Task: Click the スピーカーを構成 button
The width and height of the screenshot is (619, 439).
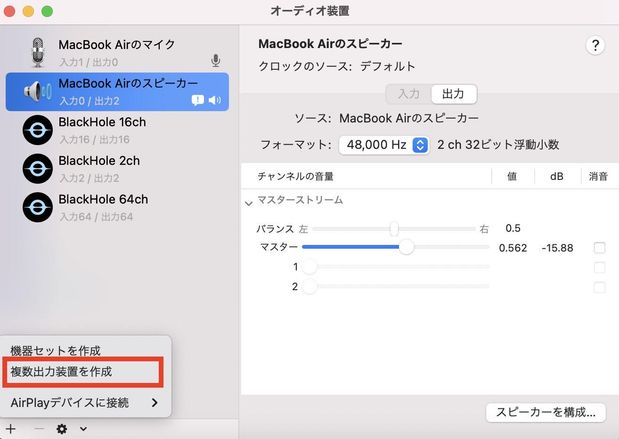Action: point(546,412)
